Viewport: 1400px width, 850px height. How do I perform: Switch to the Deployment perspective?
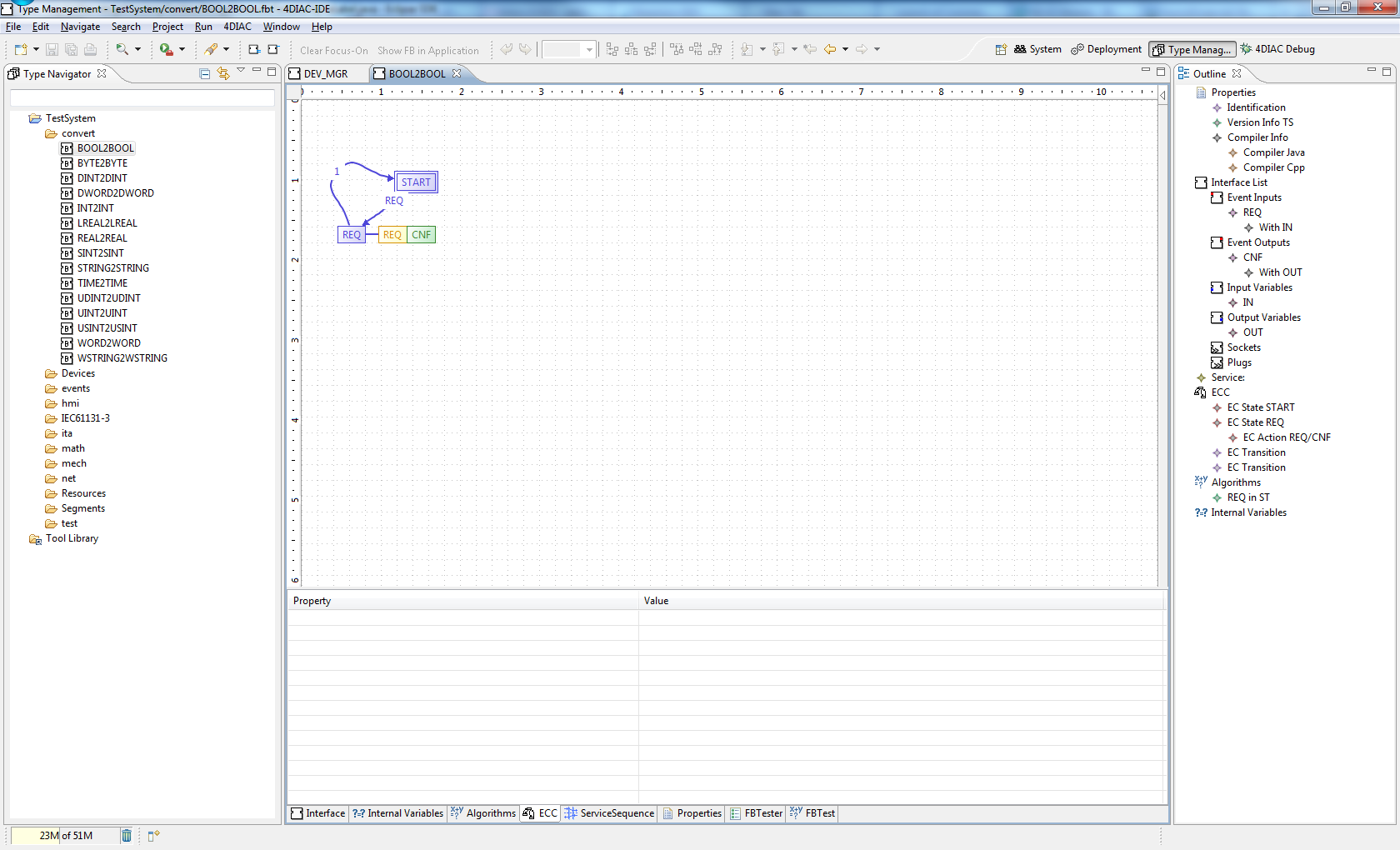tap(1106, 49)
